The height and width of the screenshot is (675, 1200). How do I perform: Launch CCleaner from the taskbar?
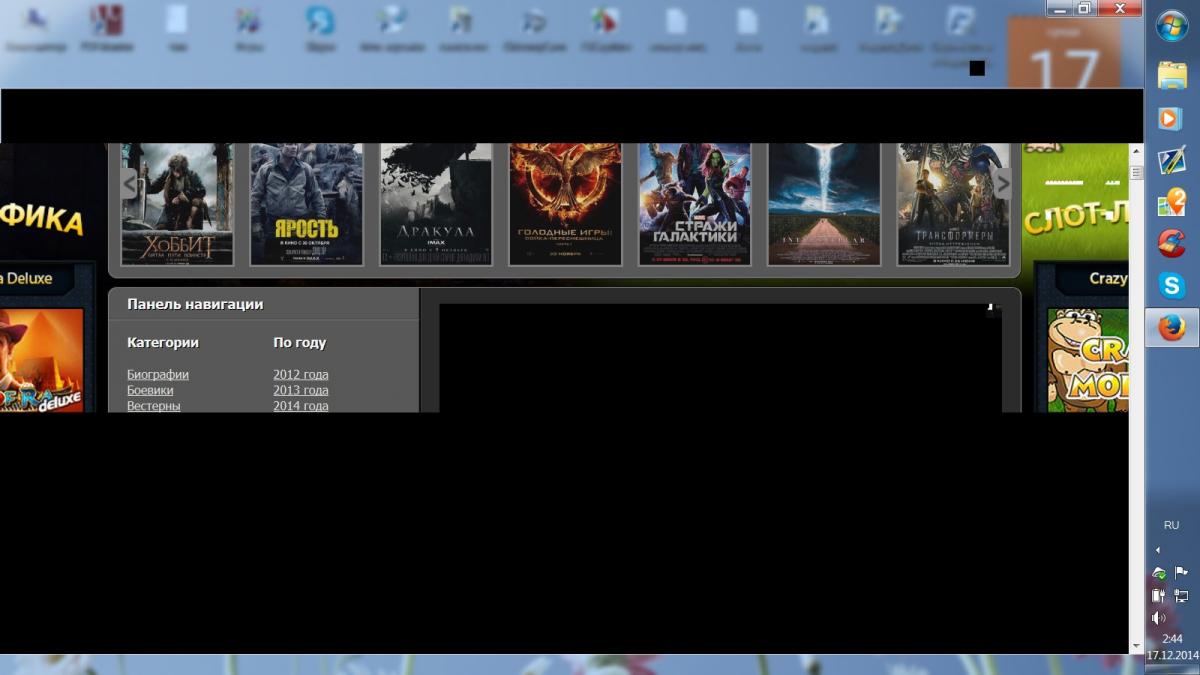tap(1171, 243)
